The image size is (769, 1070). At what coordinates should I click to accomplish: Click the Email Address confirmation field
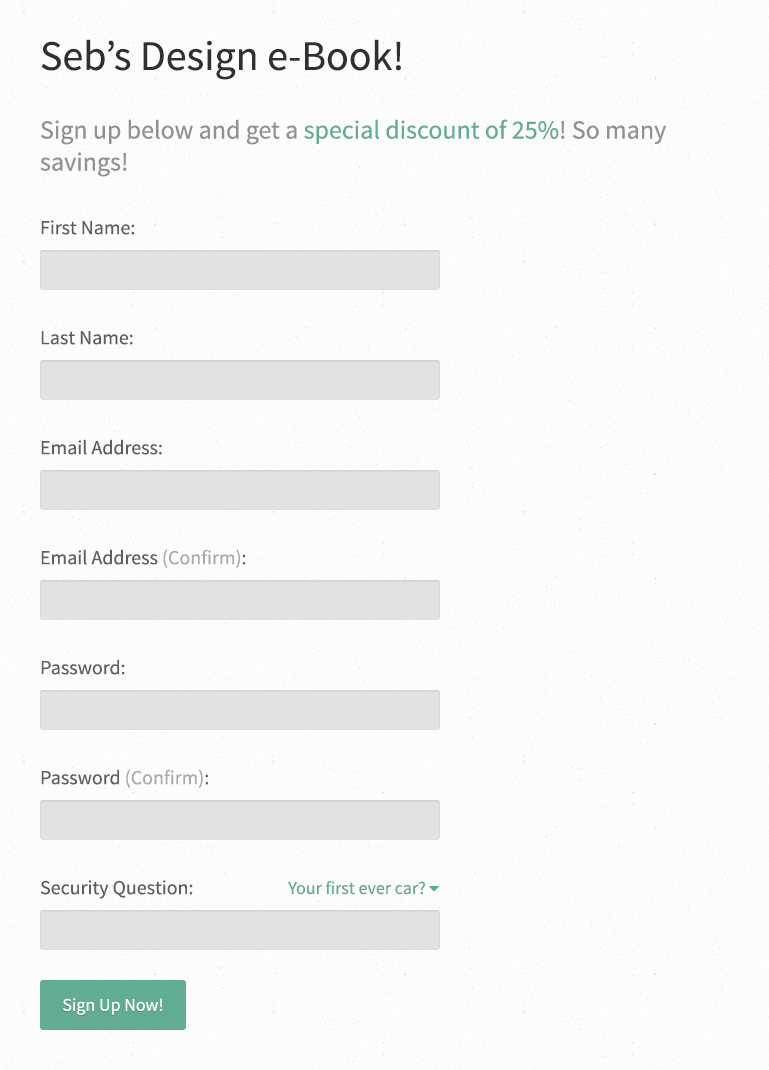[x=240, y=599]
